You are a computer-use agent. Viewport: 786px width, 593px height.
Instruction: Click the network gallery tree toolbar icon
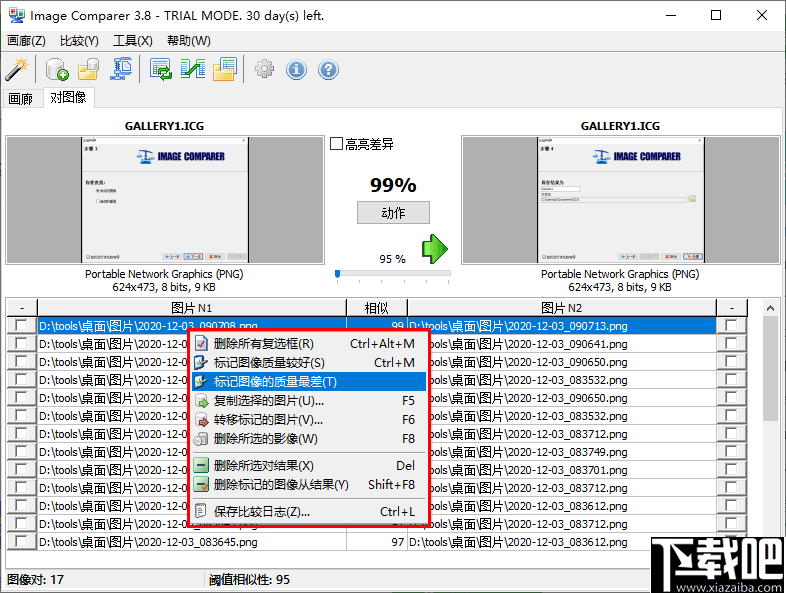[x=121, y=69]
